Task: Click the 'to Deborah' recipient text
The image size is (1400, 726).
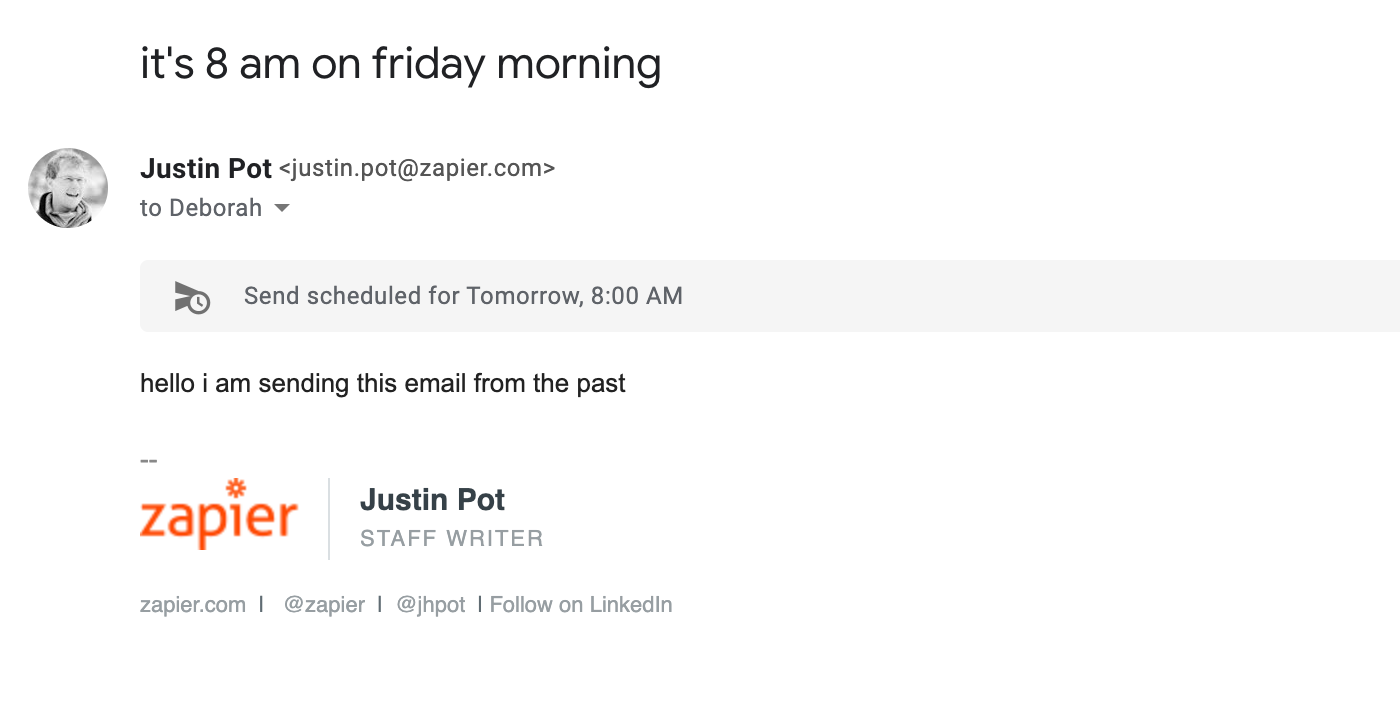Action: 201,209
